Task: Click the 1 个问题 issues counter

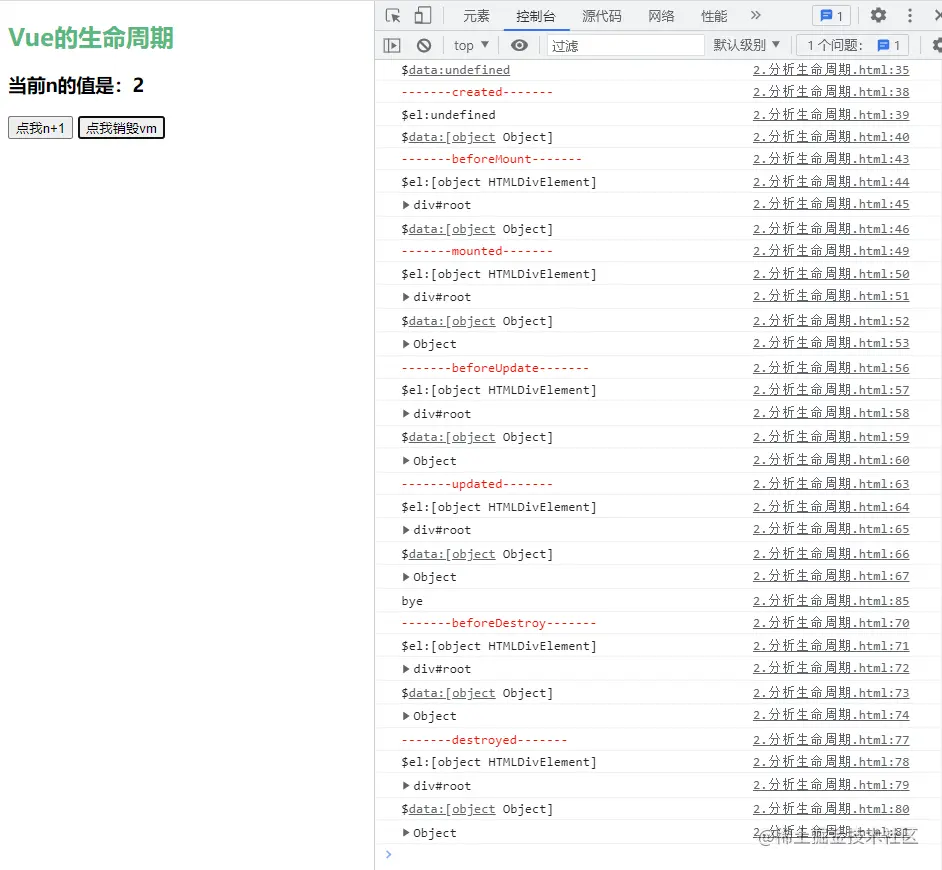Action: click(851, 45)
